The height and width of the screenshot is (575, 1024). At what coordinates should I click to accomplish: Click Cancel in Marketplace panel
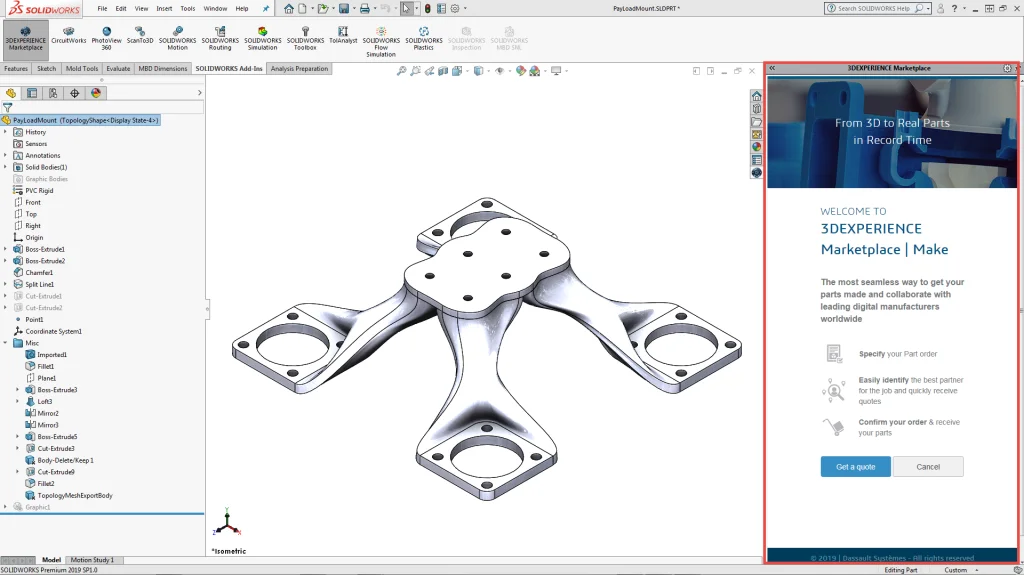click(x=928, y=467)
